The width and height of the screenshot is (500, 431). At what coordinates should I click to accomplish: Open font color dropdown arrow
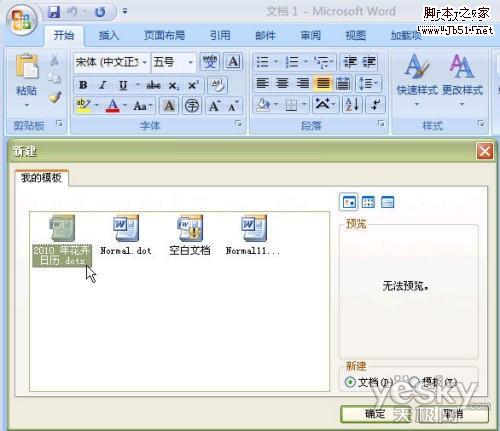[125, 106]
